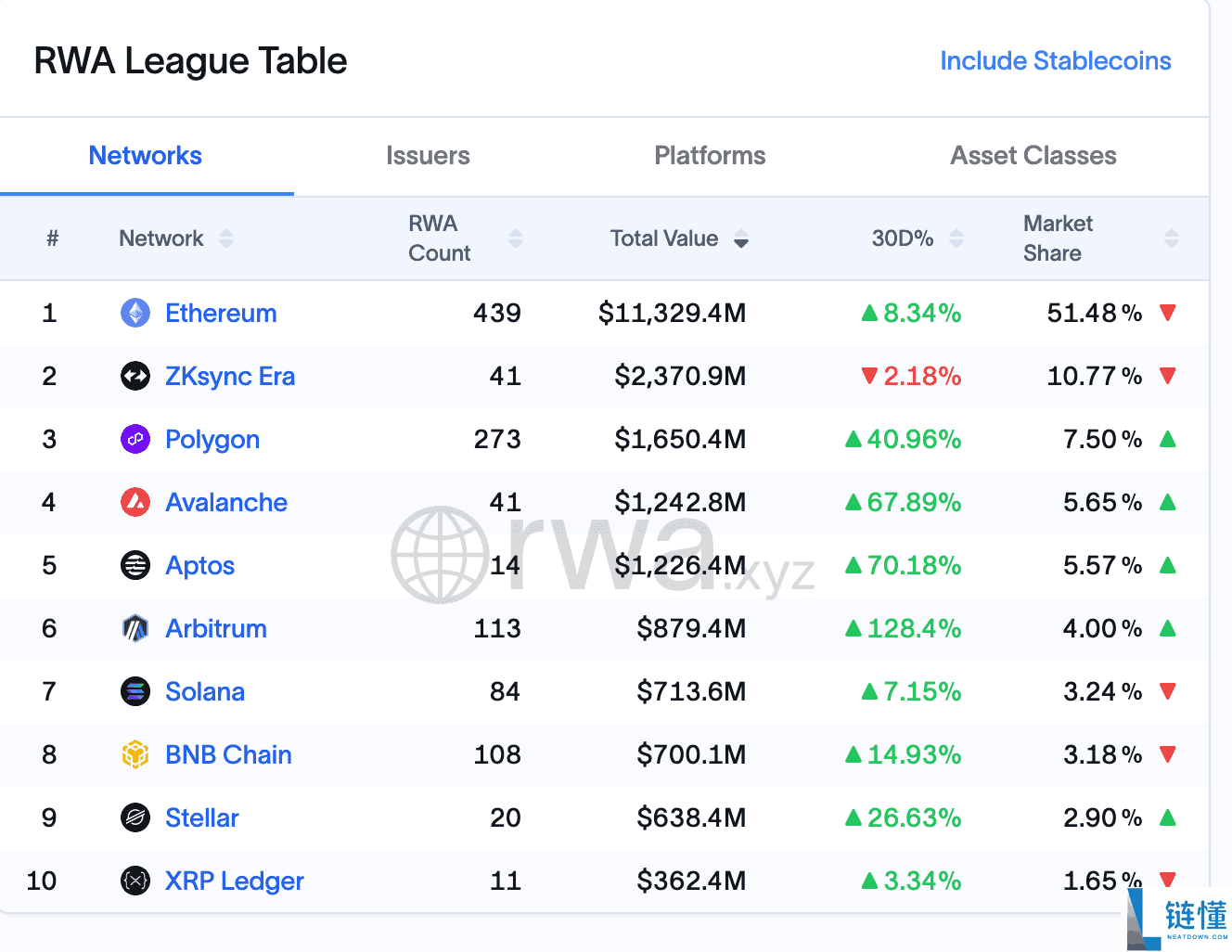Open the Stellar network link
The height and width of the screenshot is (952, 1232).
(x=202, y=817)
